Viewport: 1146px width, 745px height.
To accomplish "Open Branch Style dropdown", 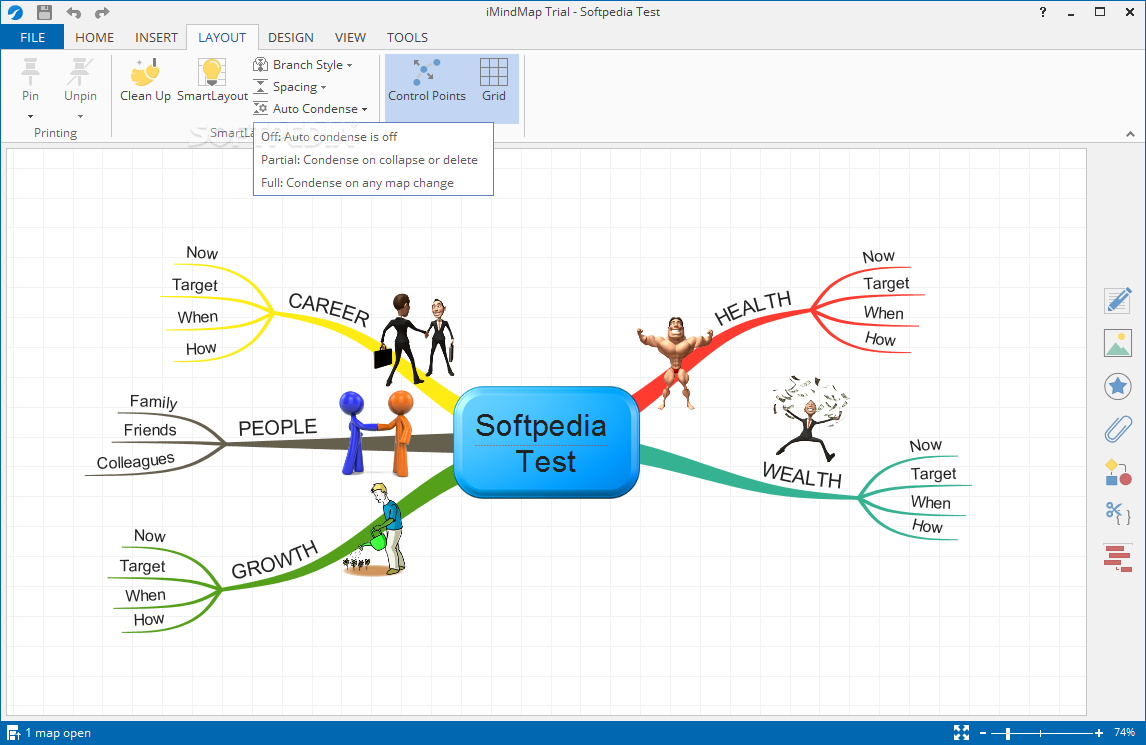I will [303, 64].
